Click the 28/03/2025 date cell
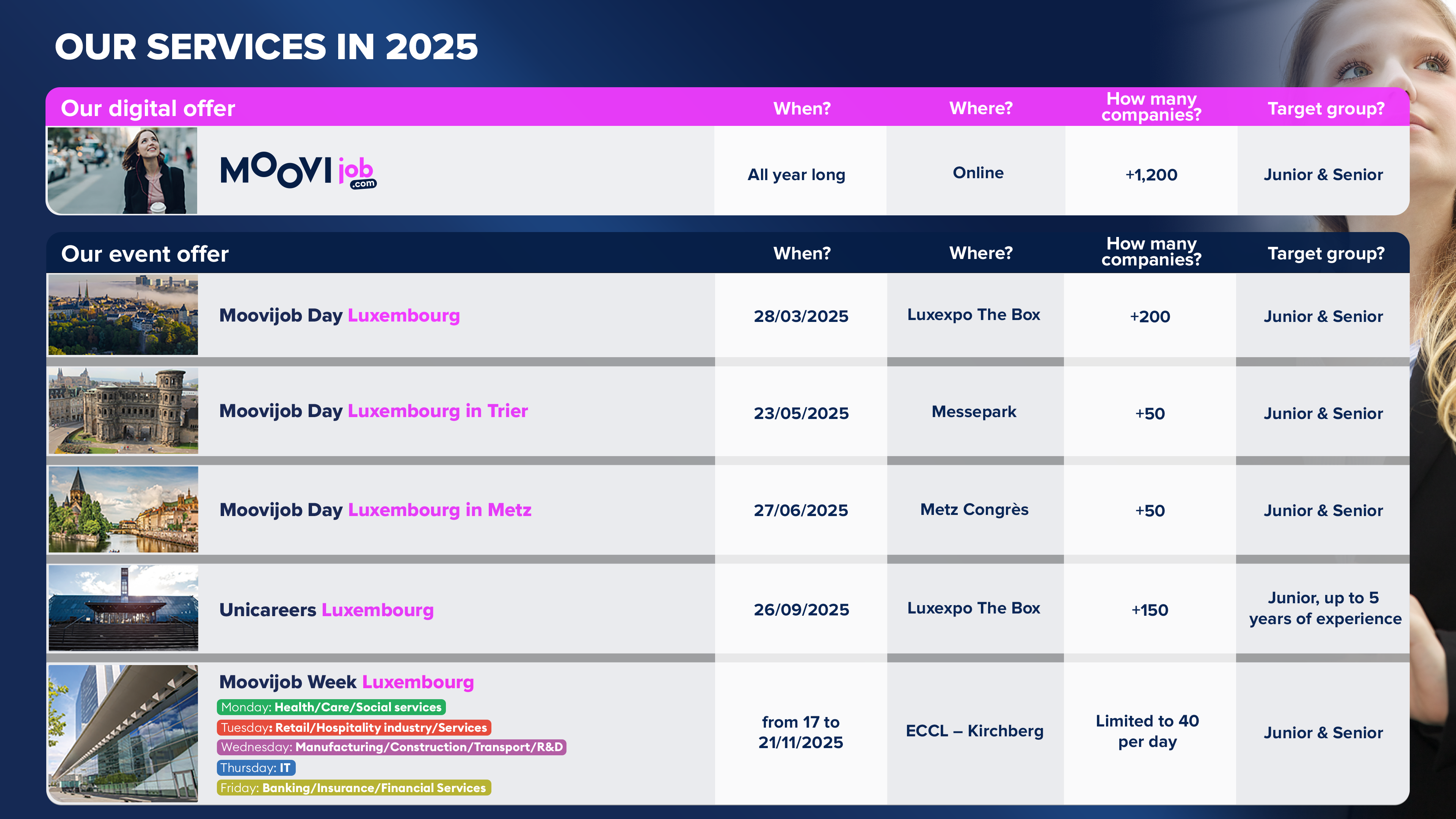Screen dimensions: 1456x819 tap(800, 316)
